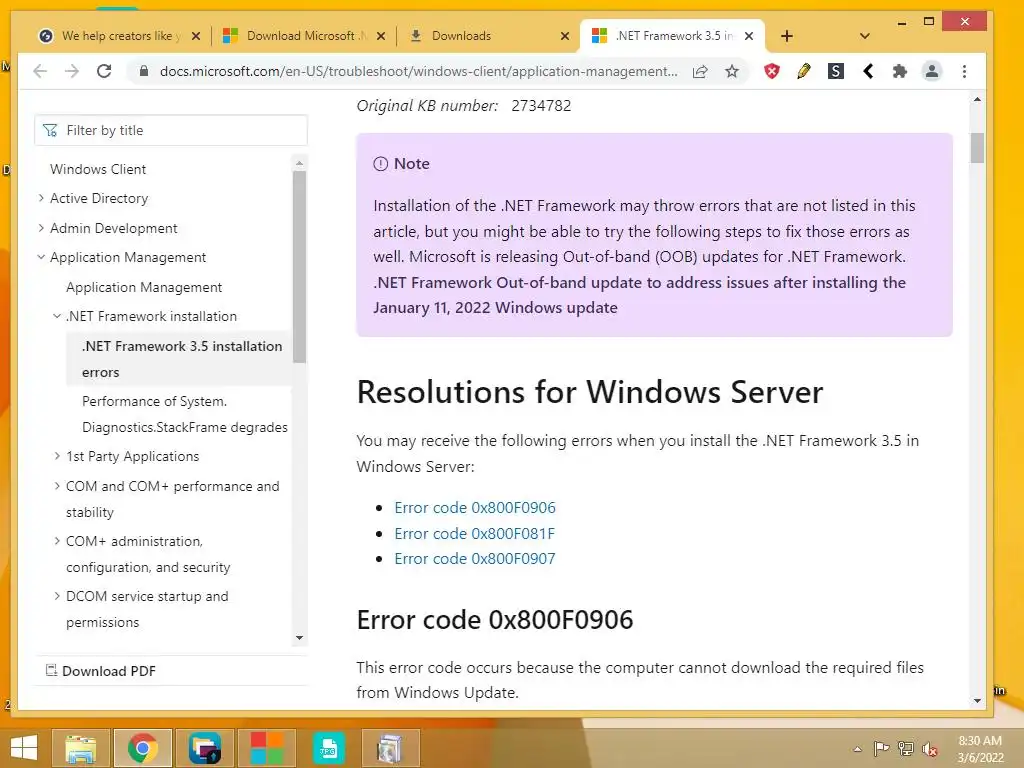1024x768 pixels.
Task: Close the Downloads tab
Action: click(565, 36)
